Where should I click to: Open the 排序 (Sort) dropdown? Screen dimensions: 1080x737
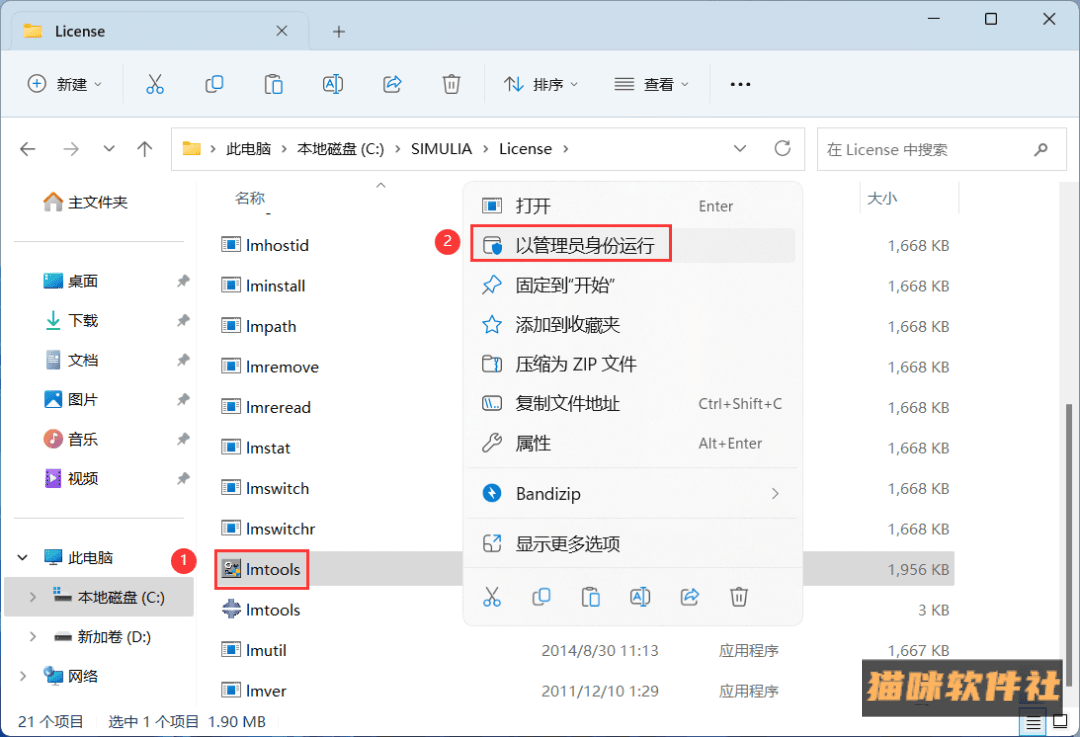(x=541, y=84)
